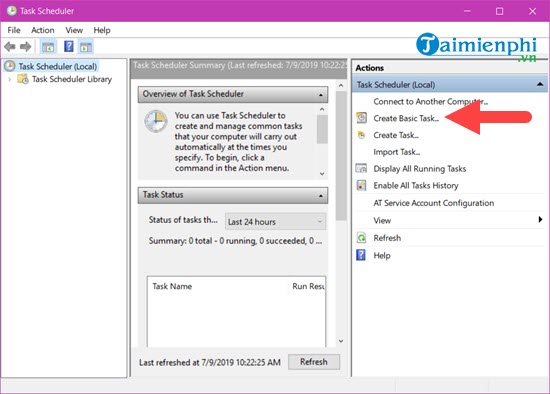550x394 pixels.
Task: Click the Task Scheduler title bar icon
Action: click(x=11, y=11)
